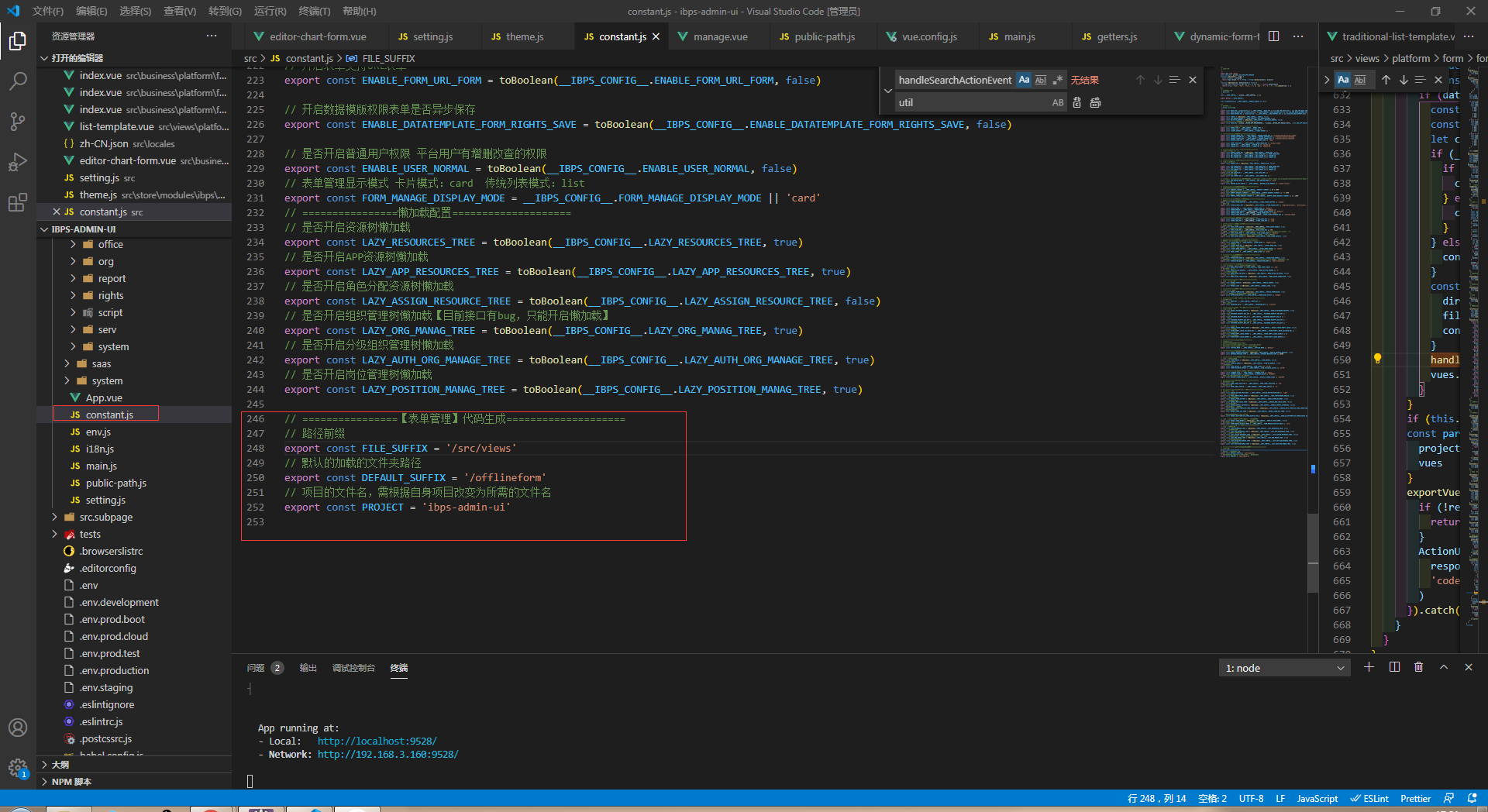
Task: Open the Source Control view
Action: (x=17, y=121)
